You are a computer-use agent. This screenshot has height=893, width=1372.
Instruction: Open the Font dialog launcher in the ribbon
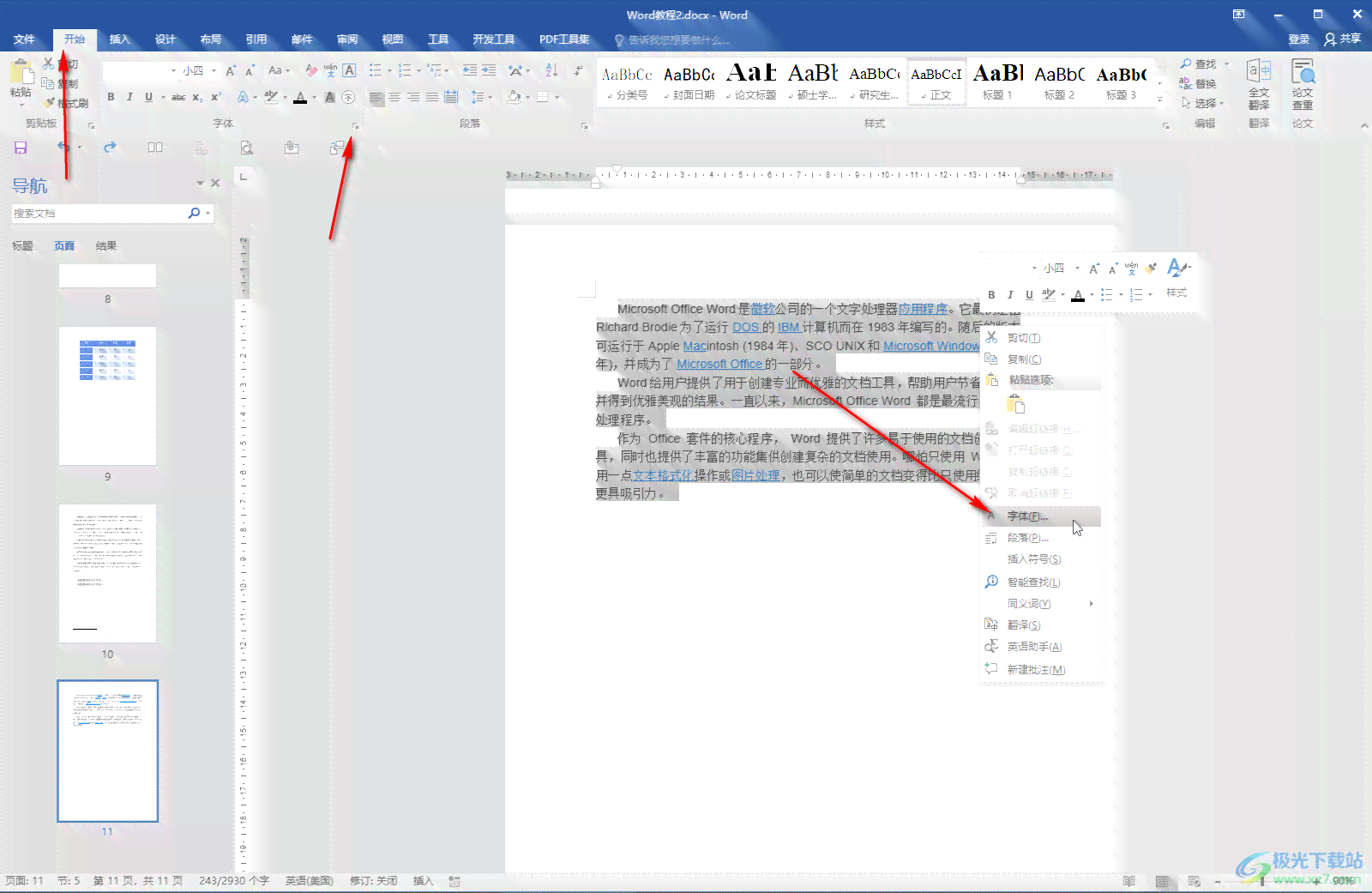click(x=355, y=126)
